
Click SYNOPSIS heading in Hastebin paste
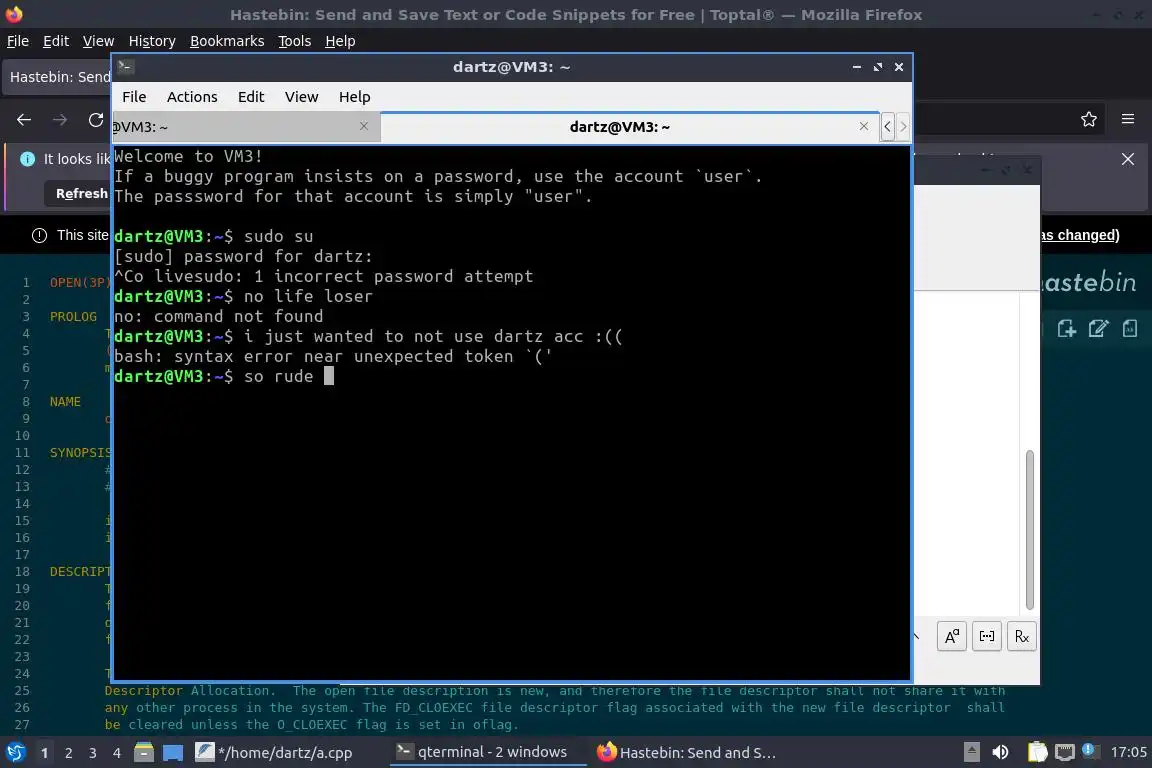click(x=80, y=453)
